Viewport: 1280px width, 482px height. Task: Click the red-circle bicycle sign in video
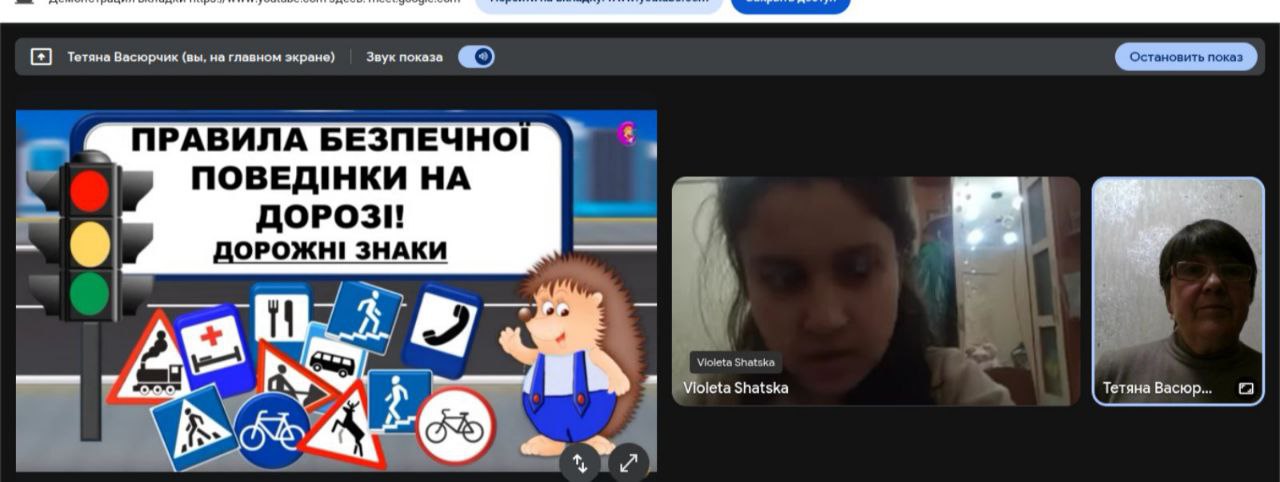pyautogui.click(x=455, y=426)
